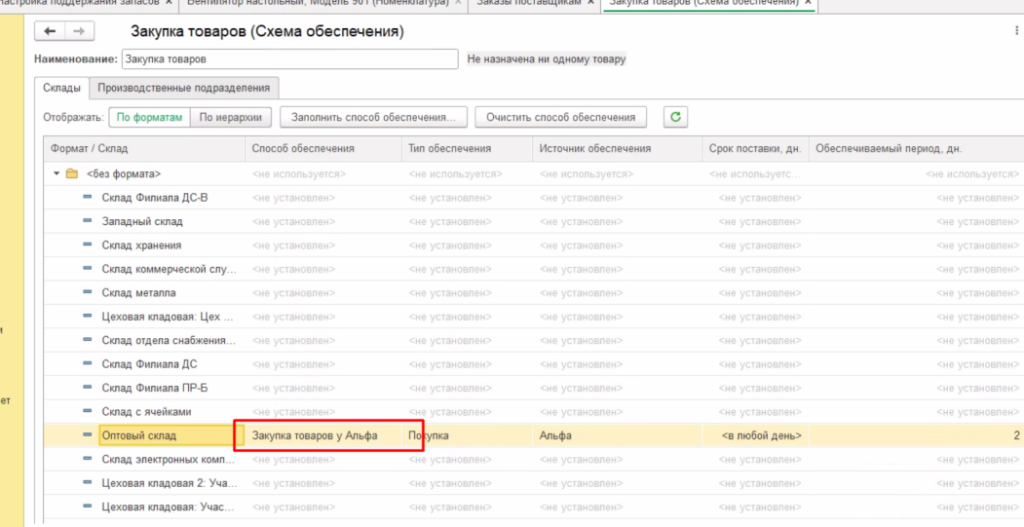Click the forward navigation arrow
The height and width of the screenshot is (527, 1024).
79,32
